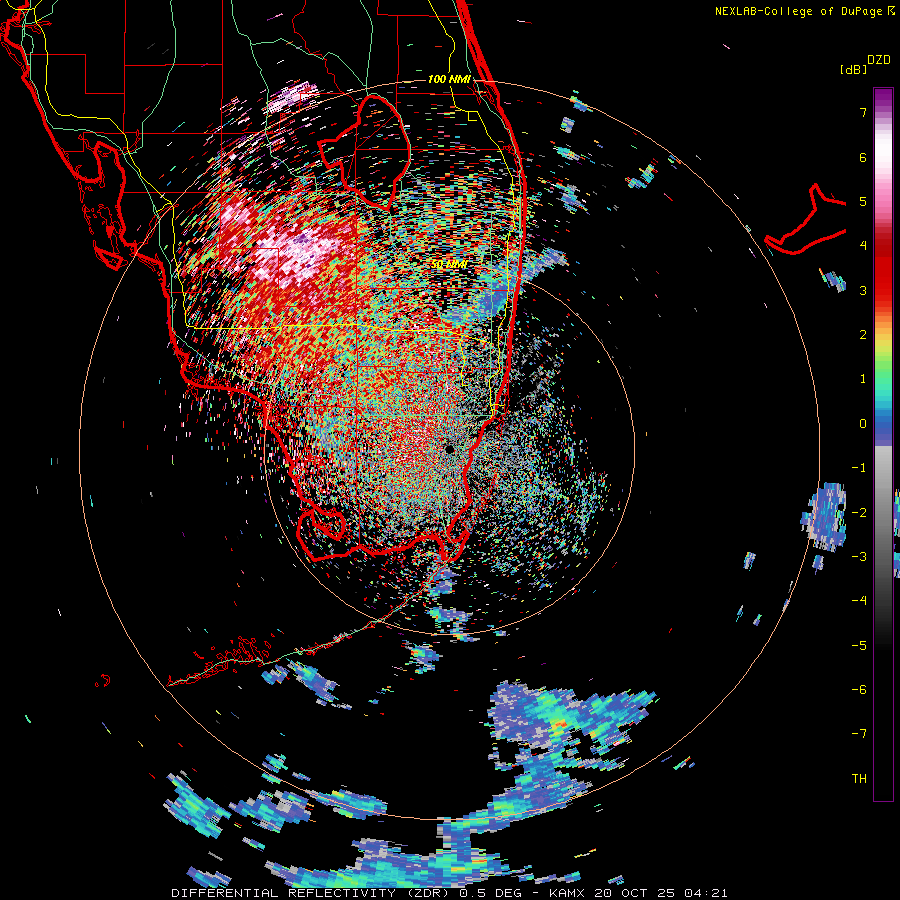Click the -5 value on the color scale
900x900 pixels.
click(x=859, y=646)
